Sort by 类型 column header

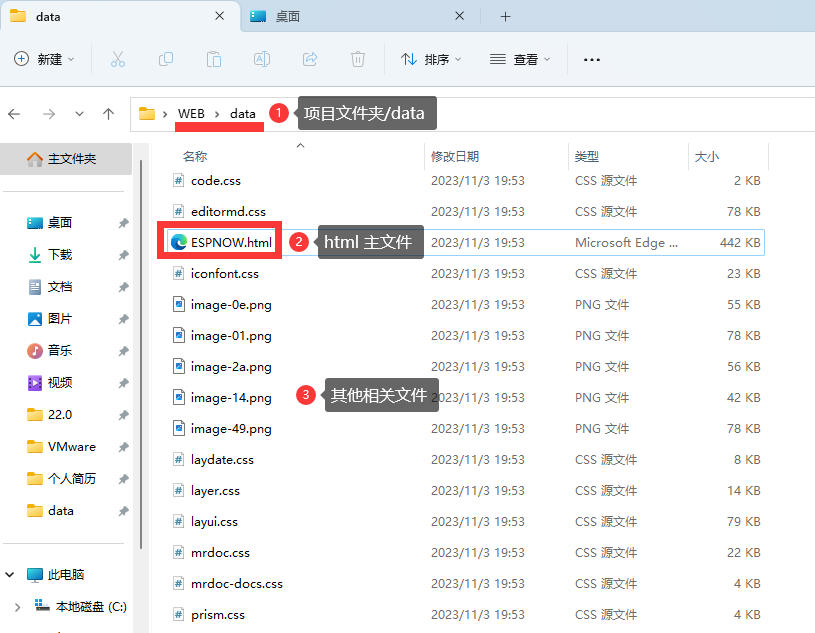[x=587, y=156]
